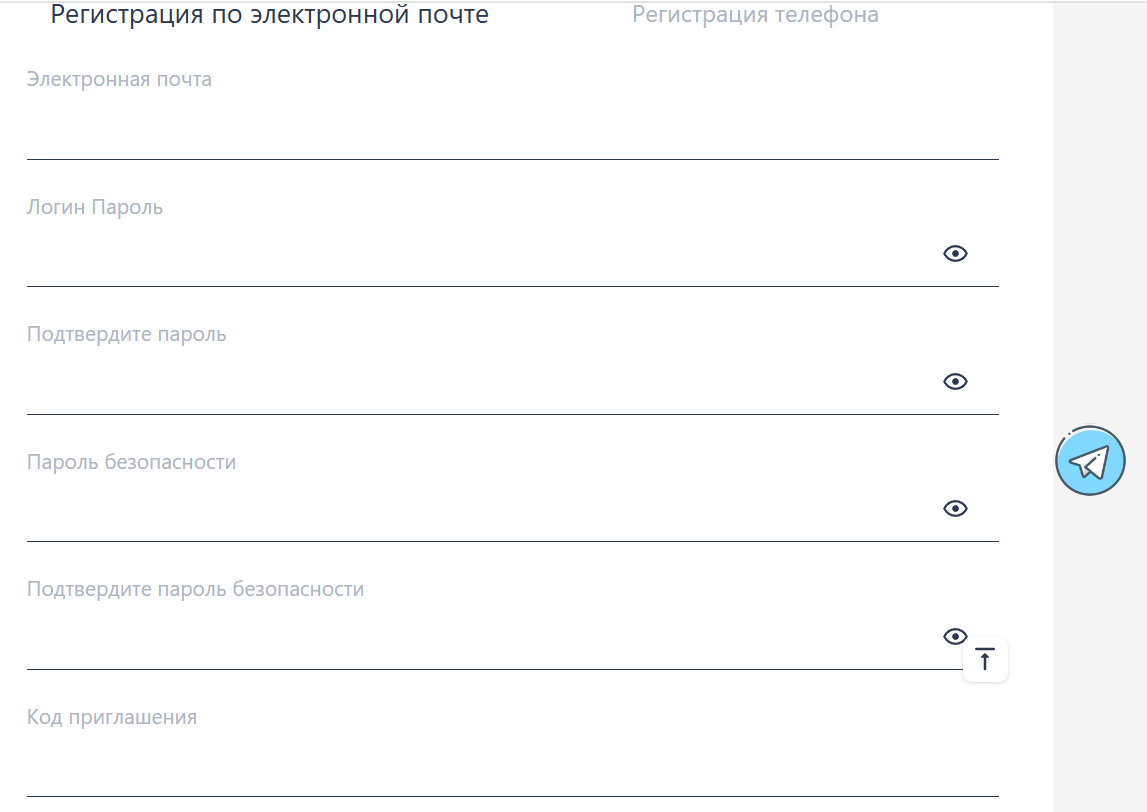Switch to 'Регистрация по электронной почте' tab
Viewport: 1147px width, 812px height.
coord(269,15)
